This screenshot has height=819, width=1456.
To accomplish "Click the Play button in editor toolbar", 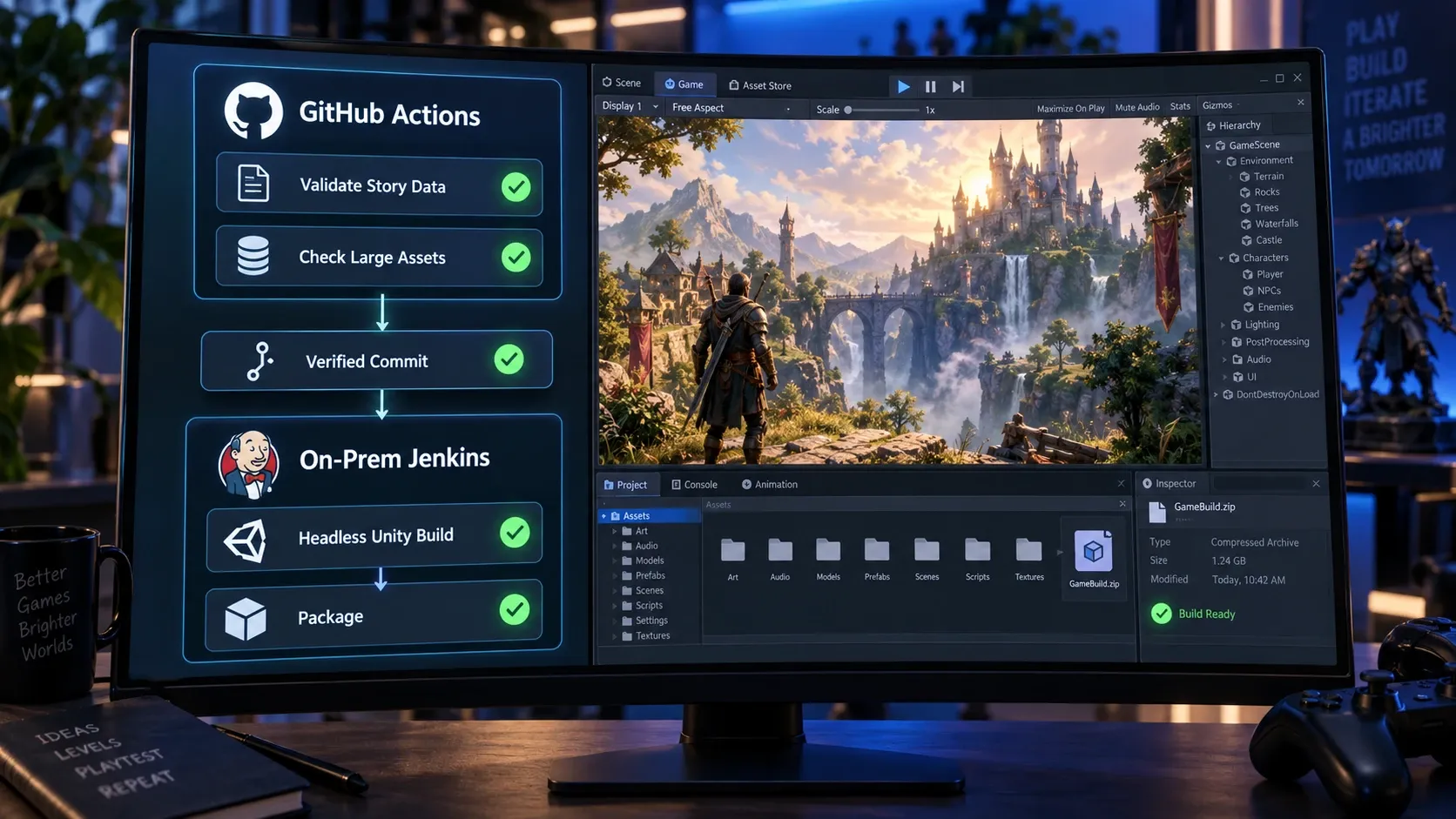I will 904,87.
